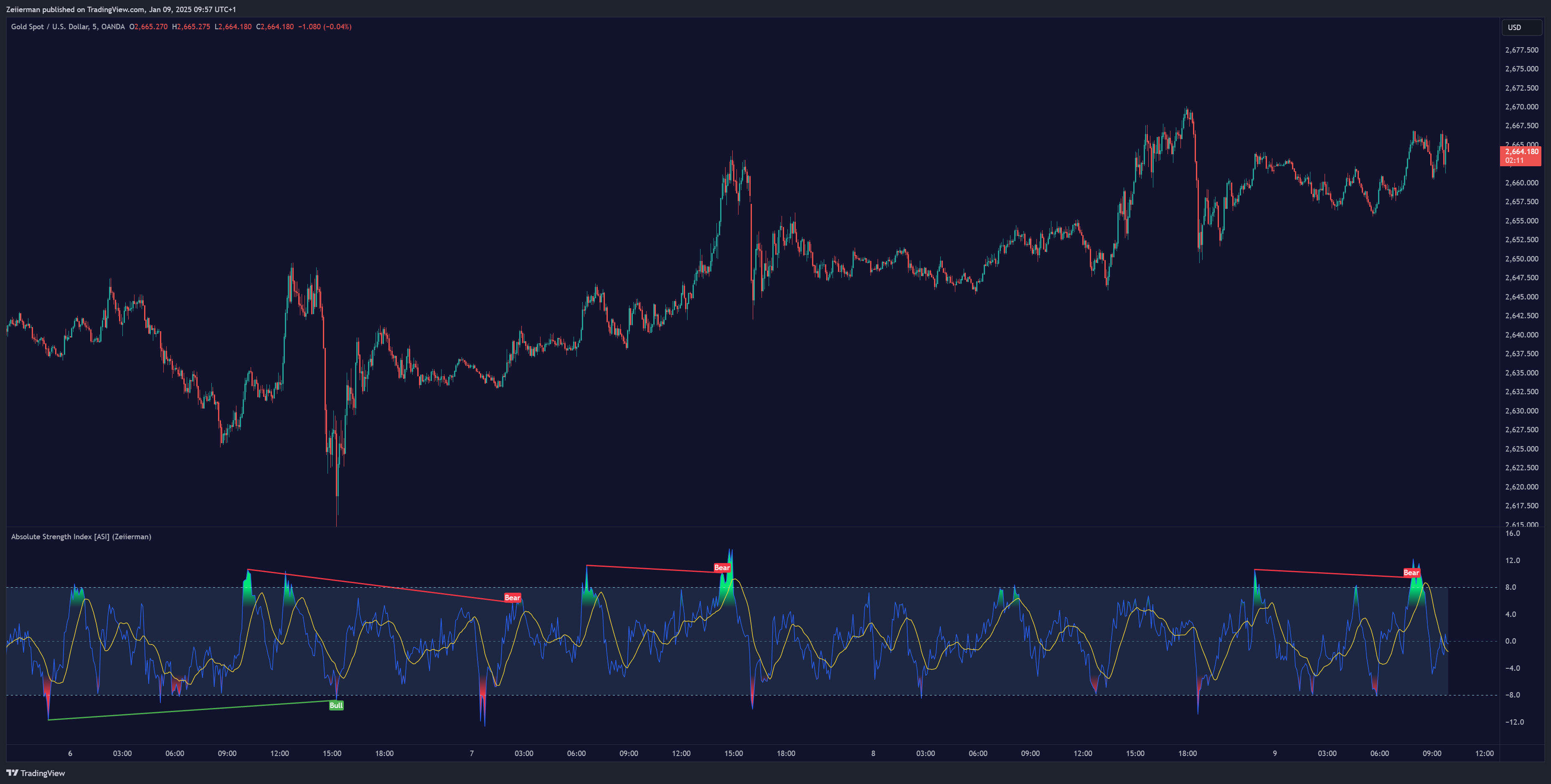Click the change value −1.080 (−0.04%)
Viewport: 1551px width, 784px height.
(x=325, y=26)
